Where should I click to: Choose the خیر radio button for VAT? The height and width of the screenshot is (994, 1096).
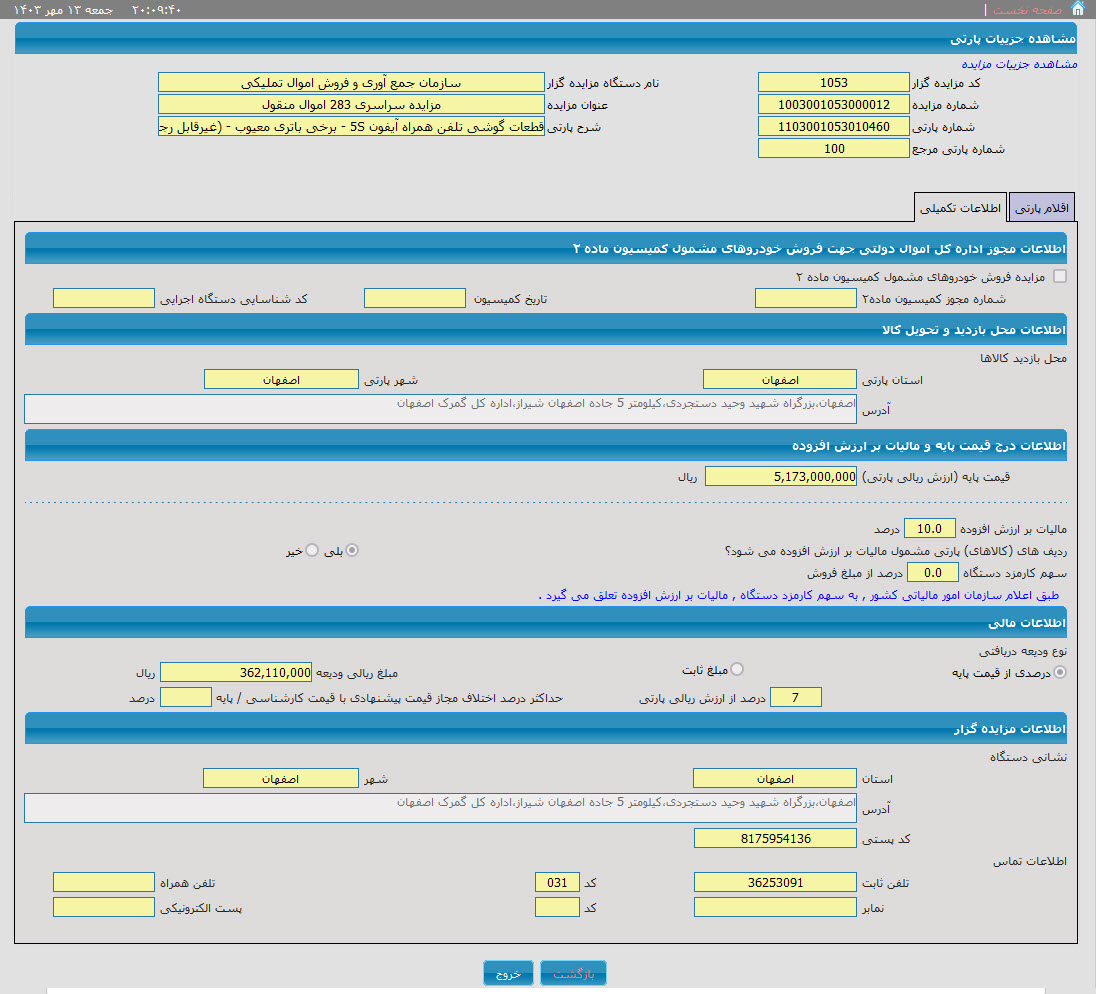pyautogui.click(x=312, y=550)
